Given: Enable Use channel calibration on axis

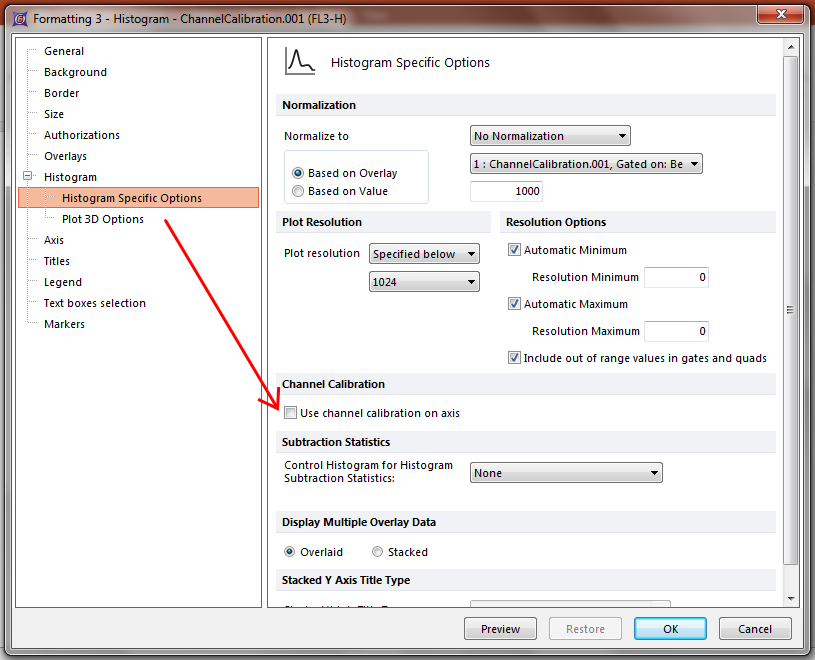Looking at the screenshot, I should [291, 413].
